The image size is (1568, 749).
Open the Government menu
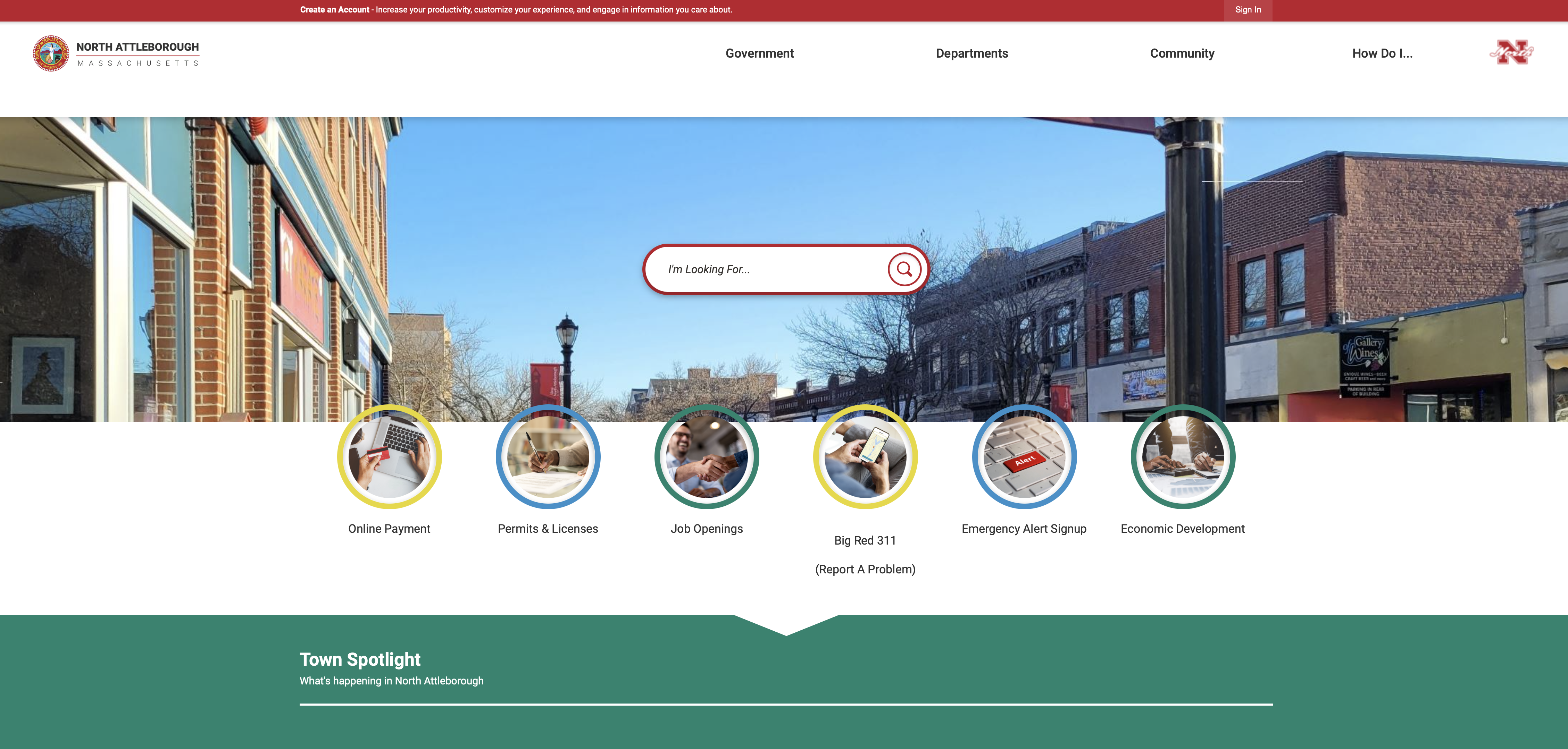(759, 53)
